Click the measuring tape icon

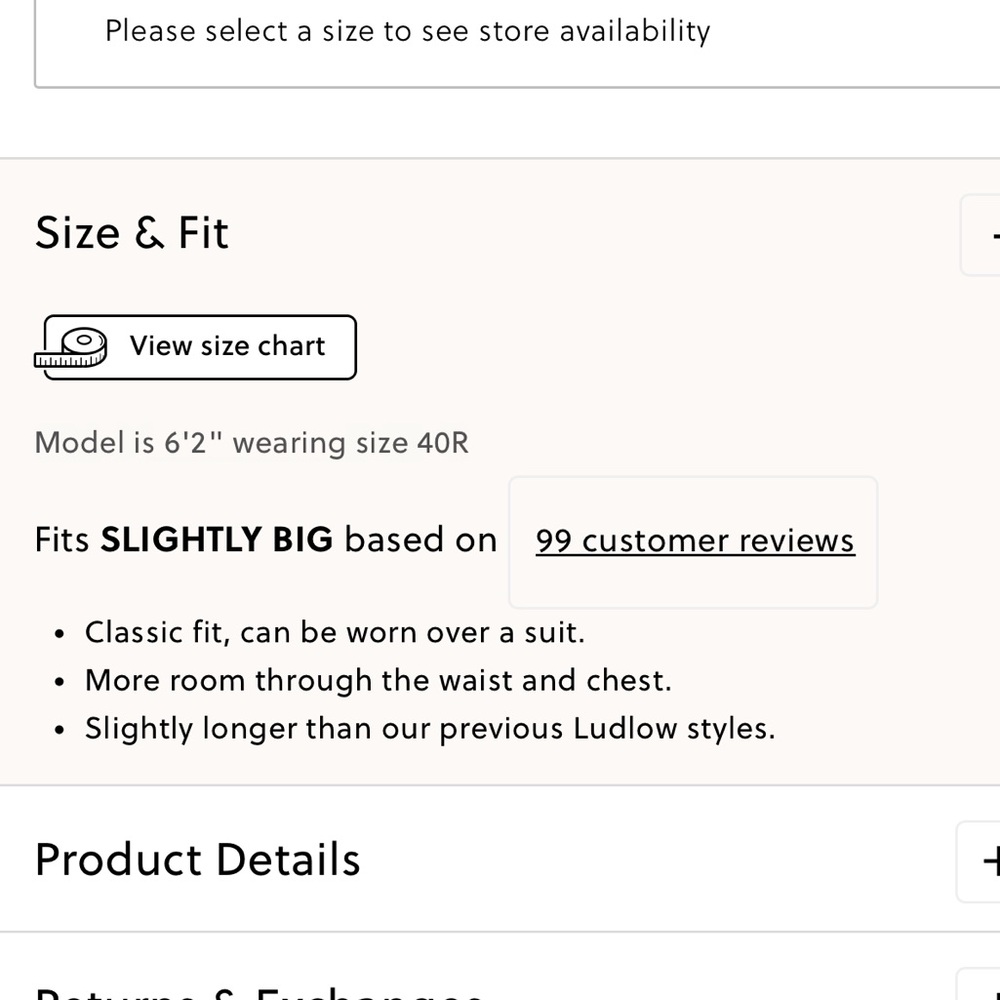(71, 348)
